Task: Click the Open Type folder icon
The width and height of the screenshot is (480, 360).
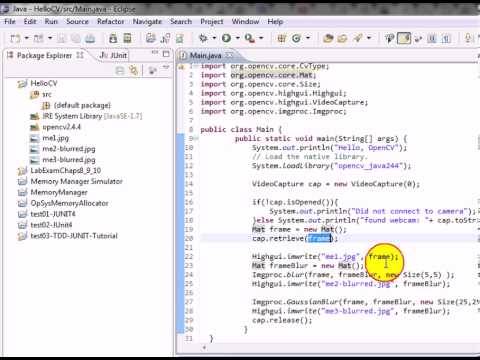Action: click(x=328, y=39)
